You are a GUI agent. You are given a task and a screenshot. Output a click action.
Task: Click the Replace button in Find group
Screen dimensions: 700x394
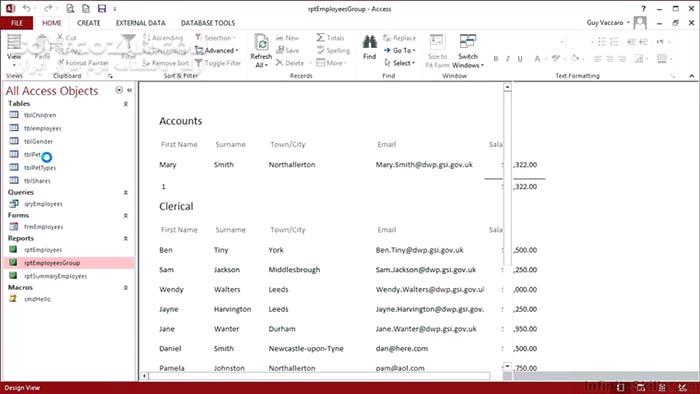click(x=399, y=38)
